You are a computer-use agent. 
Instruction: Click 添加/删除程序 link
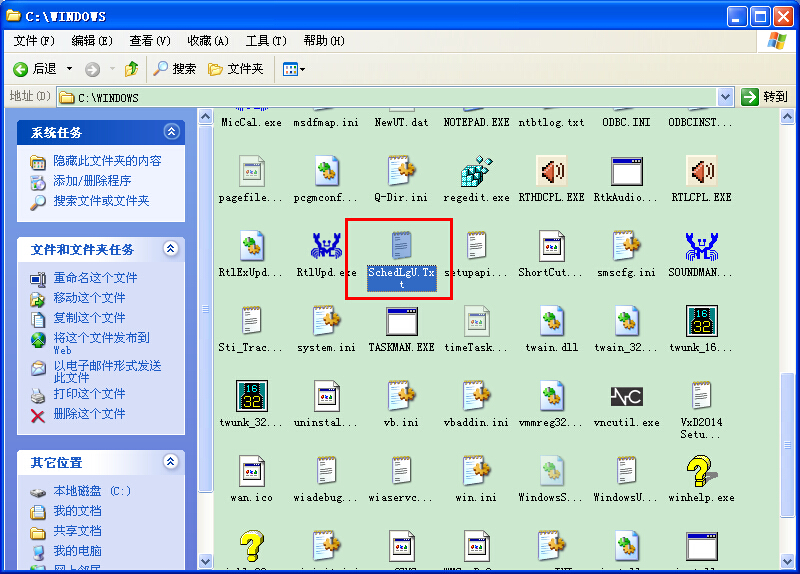(92, 181)
